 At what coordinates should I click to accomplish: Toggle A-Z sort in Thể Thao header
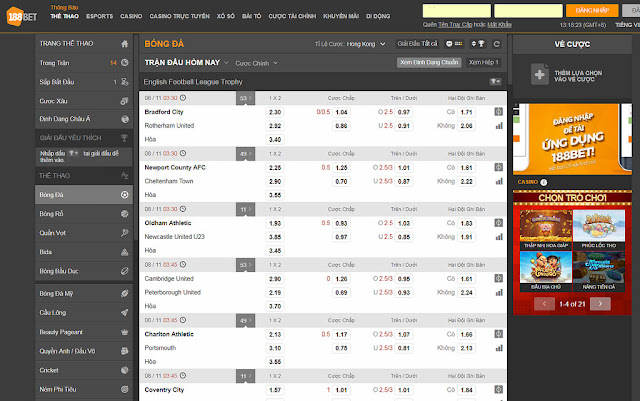[124, 176]
